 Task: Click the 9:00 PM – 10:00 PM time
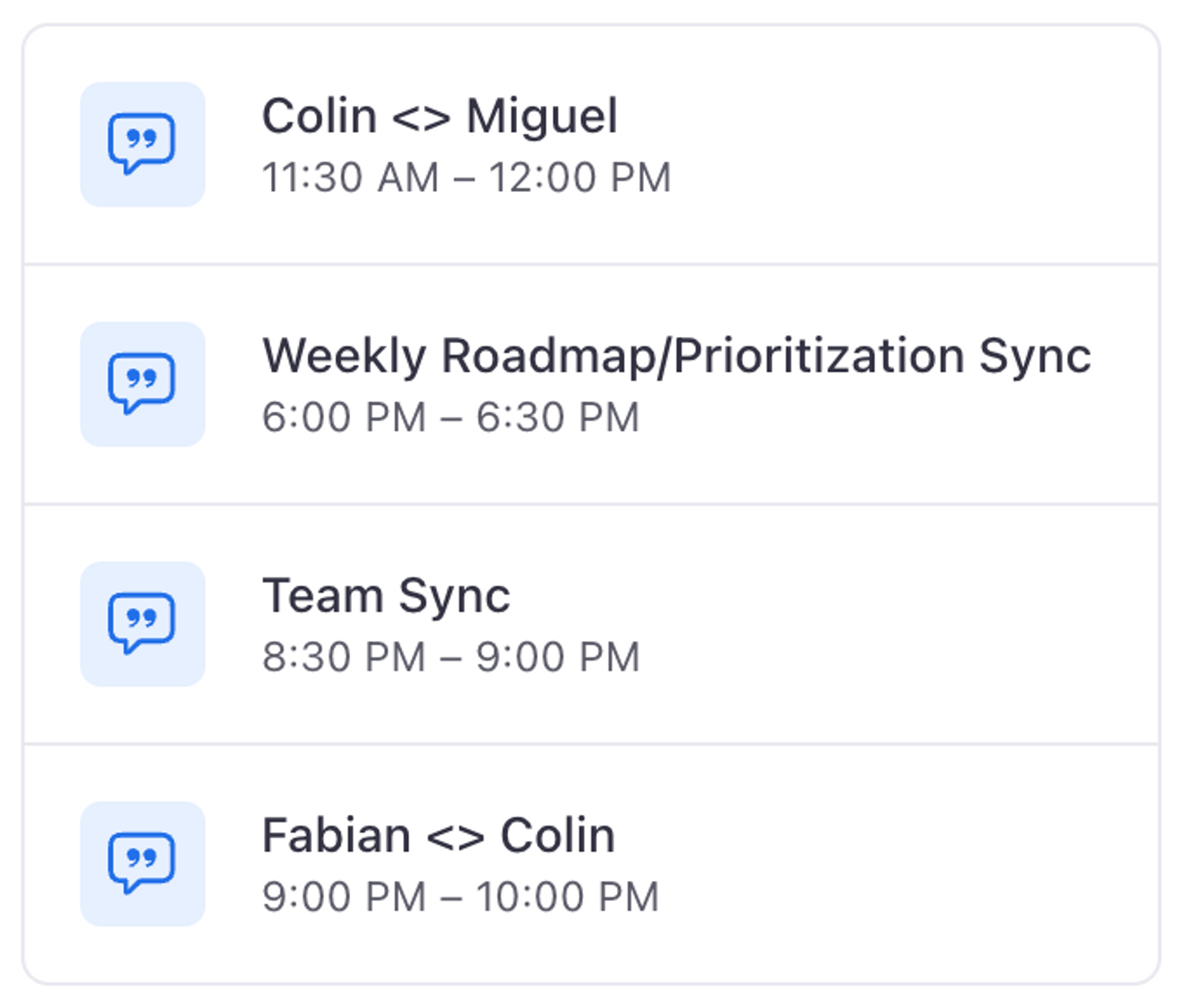tap(460, 897)
